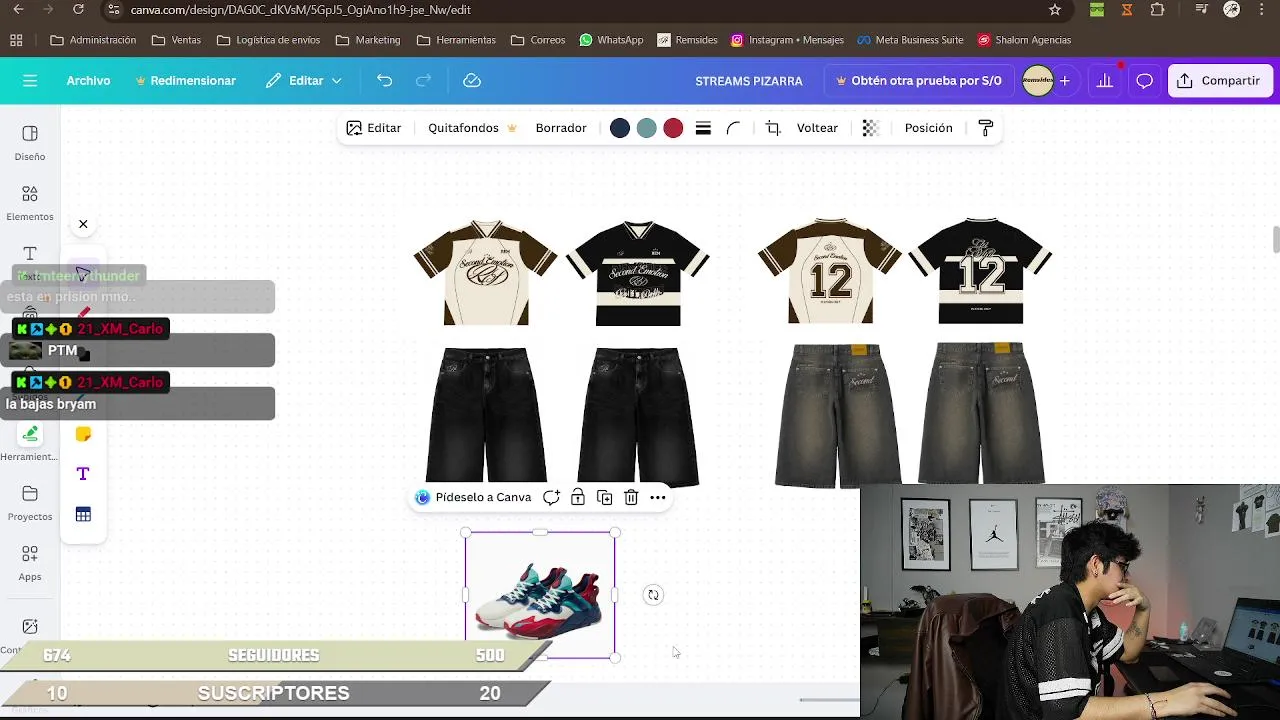Open the Archivo menu

tap(88, 81)
